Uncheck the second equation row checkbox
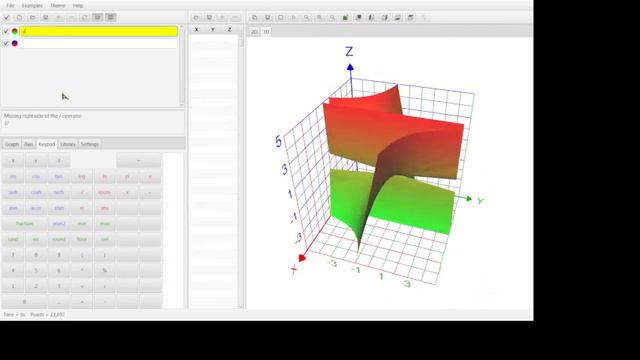 coord(6,43)
